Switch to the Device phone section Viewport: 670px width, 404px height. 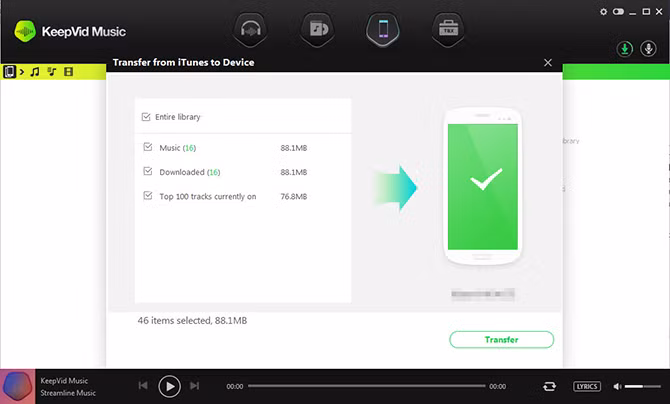(382, 29)
